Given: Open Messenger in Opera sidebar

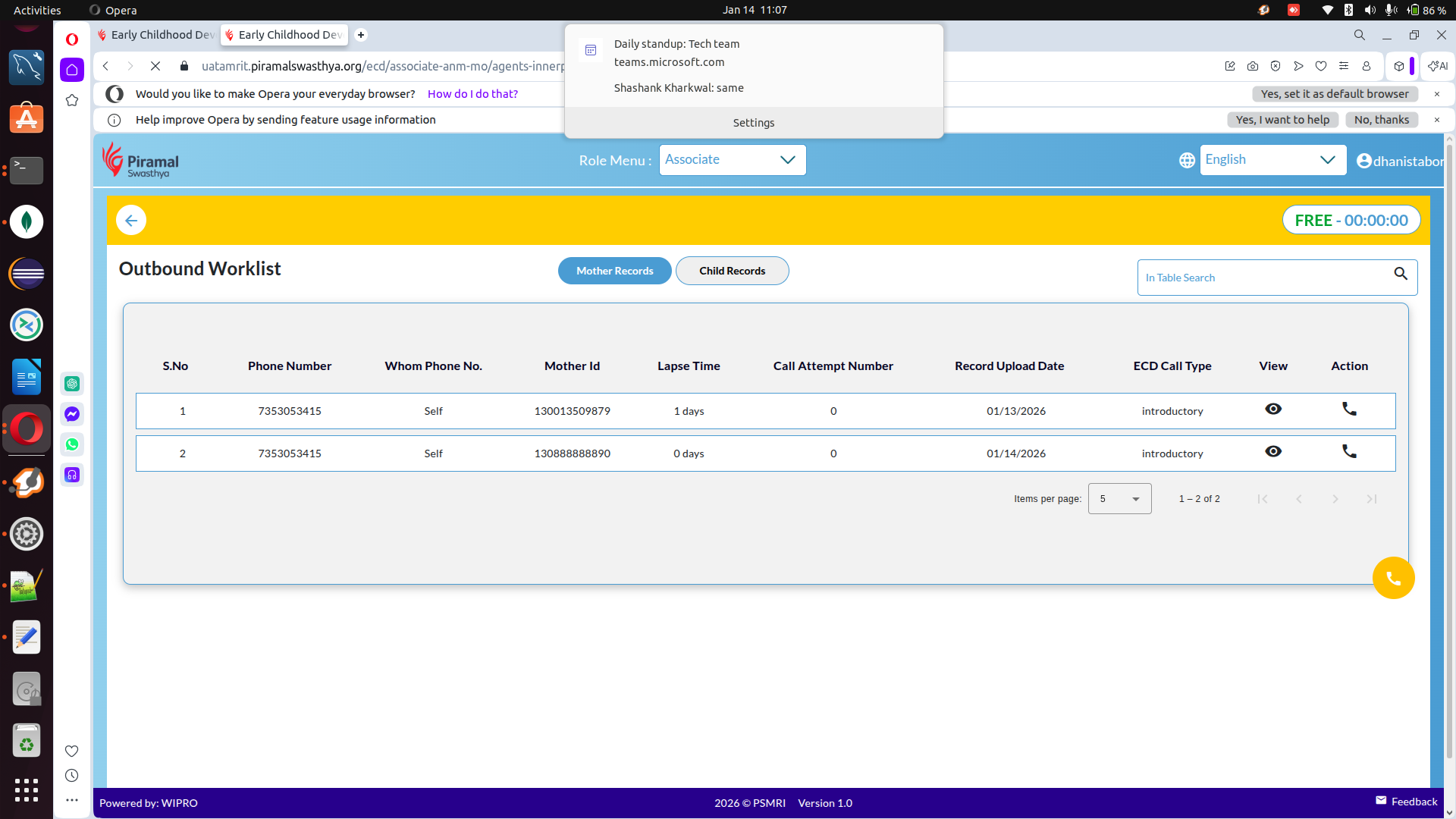Looking at the screenshot, I should (x=72, y=414).
